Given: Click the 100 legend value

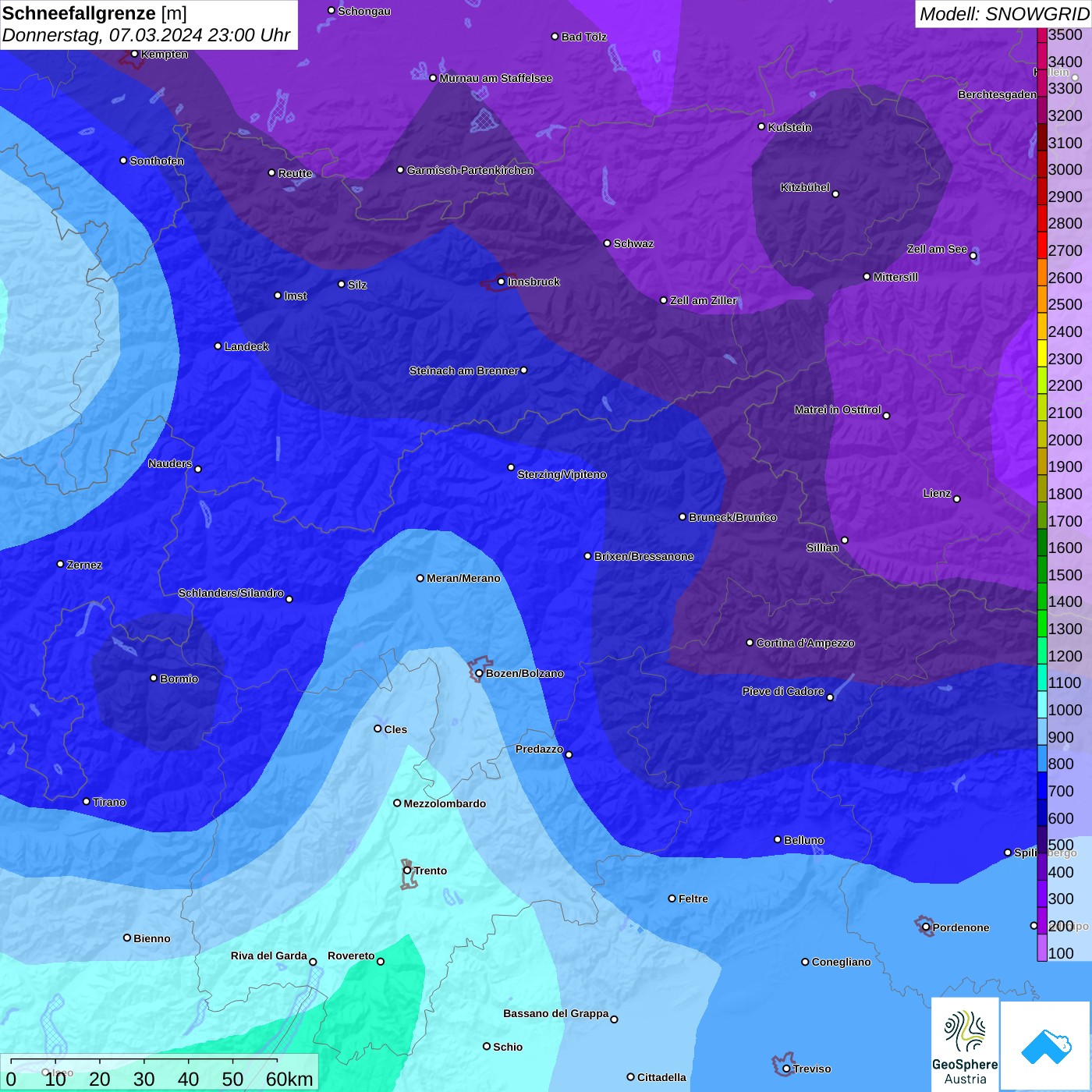Looking at the screenshot, I should [x=1061, y=953].
